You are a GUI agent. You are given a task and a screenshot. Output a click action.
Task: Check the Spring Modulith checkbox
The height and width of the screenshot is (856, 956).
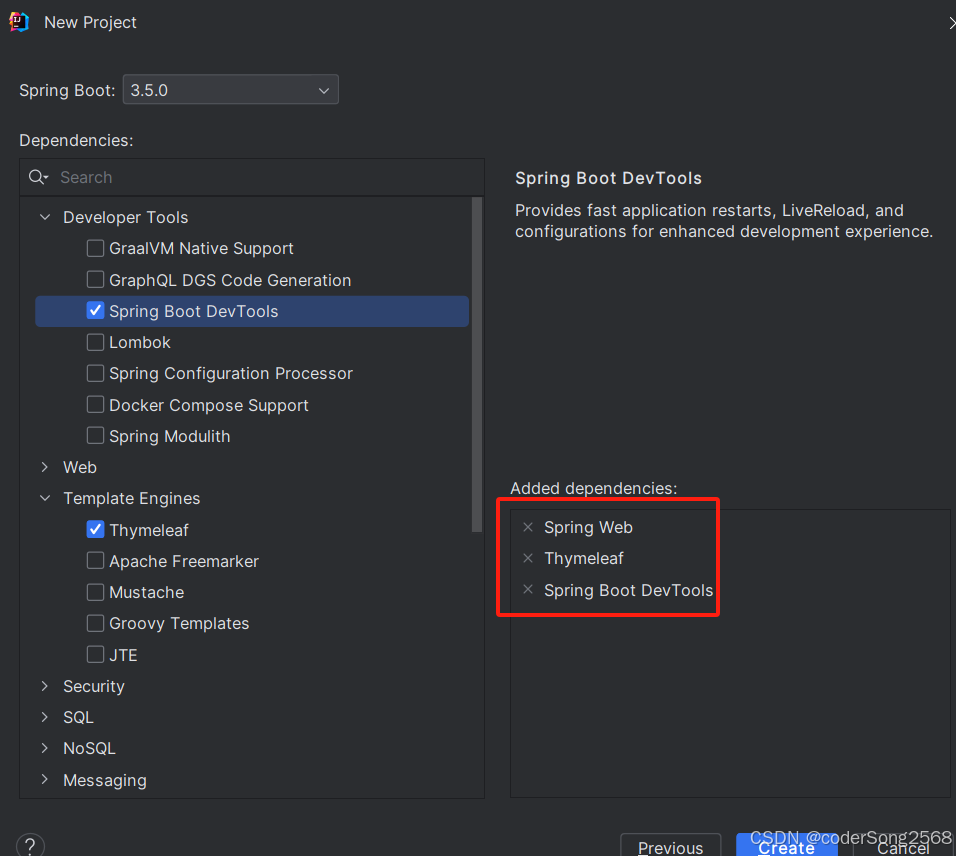click(x=95, y=436)
